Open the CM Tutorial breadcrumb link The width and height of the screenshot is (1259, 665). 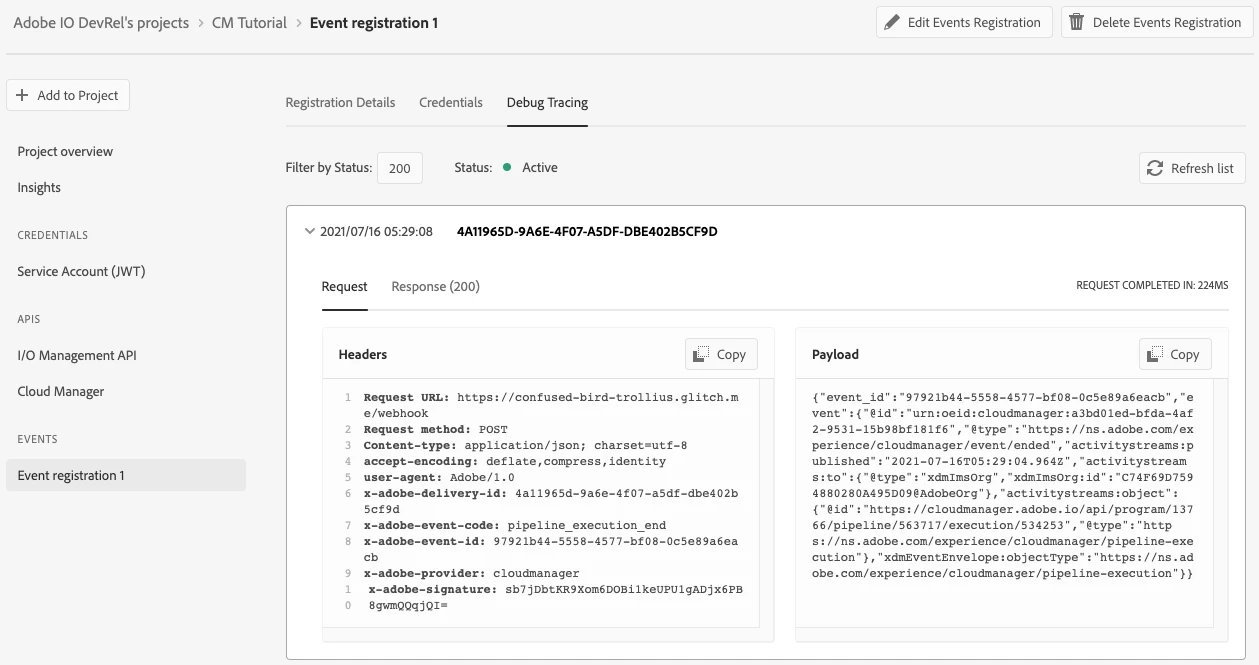[x=249, y=23]
